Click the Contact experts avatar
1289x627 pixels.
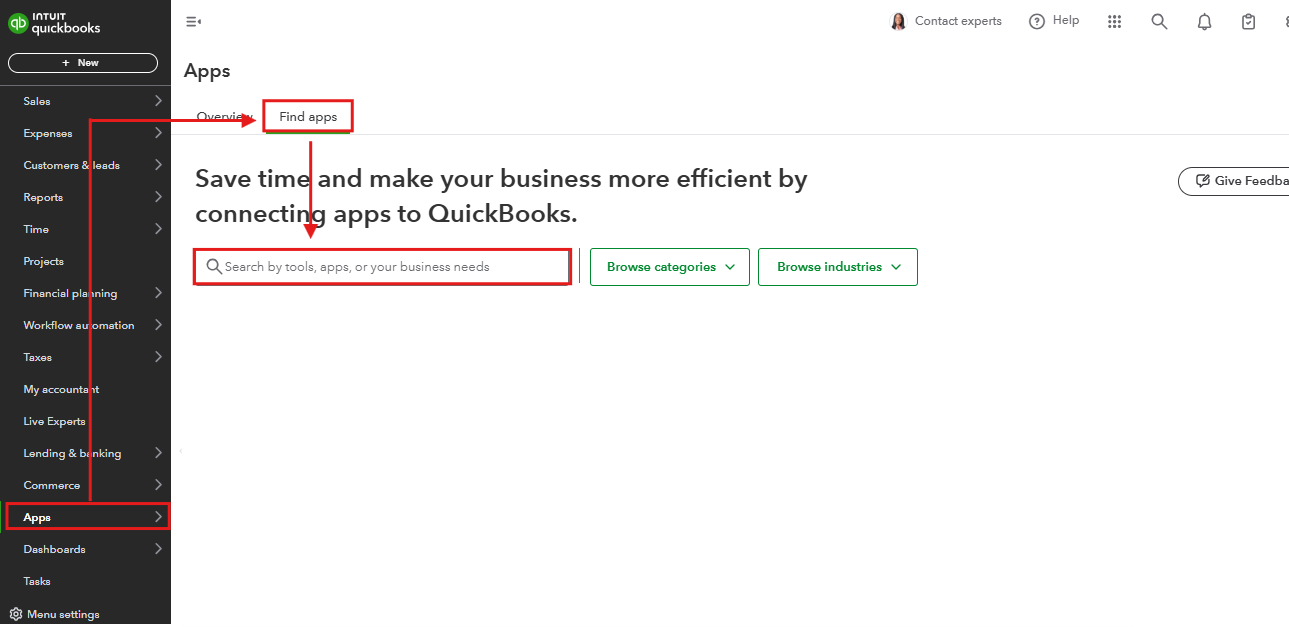[898, 21]
